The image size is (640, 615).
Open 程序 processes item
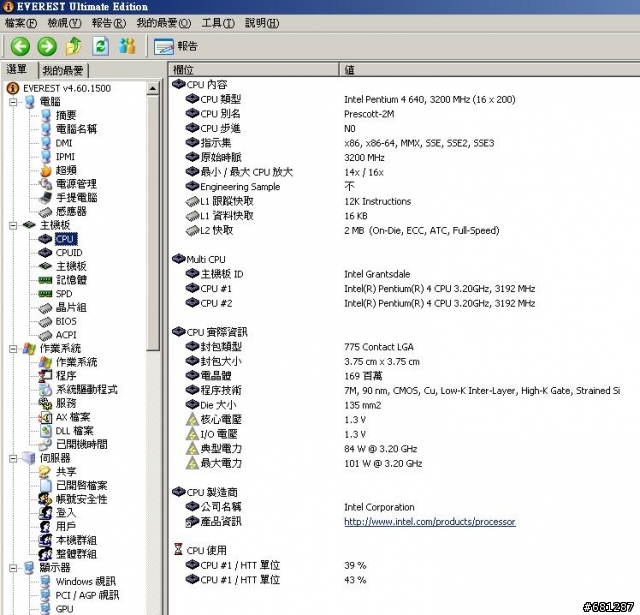[x=66, y=376]
